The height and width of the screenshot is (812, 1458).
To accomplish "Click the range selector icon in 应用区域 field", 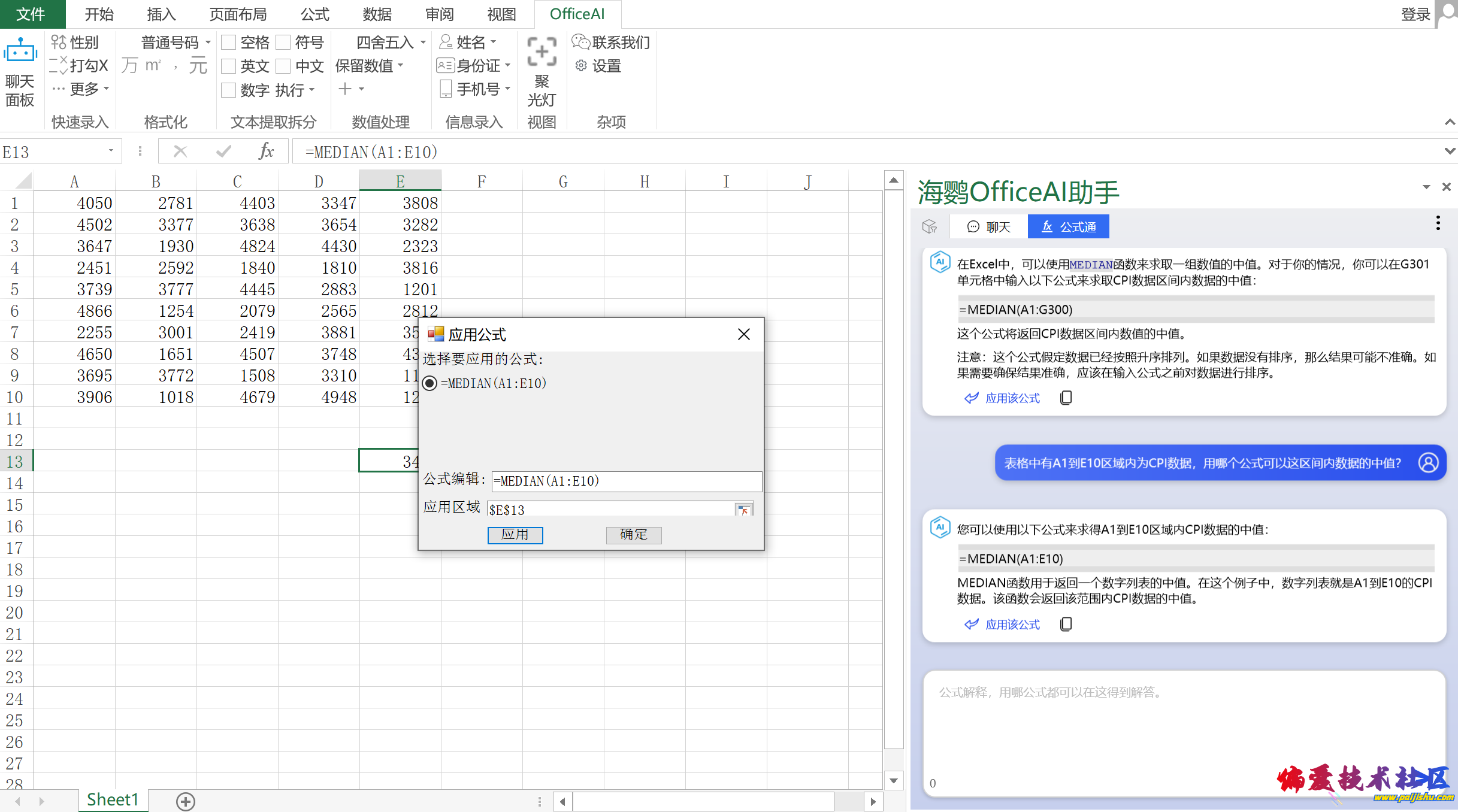I will click(x=743, y=510).
